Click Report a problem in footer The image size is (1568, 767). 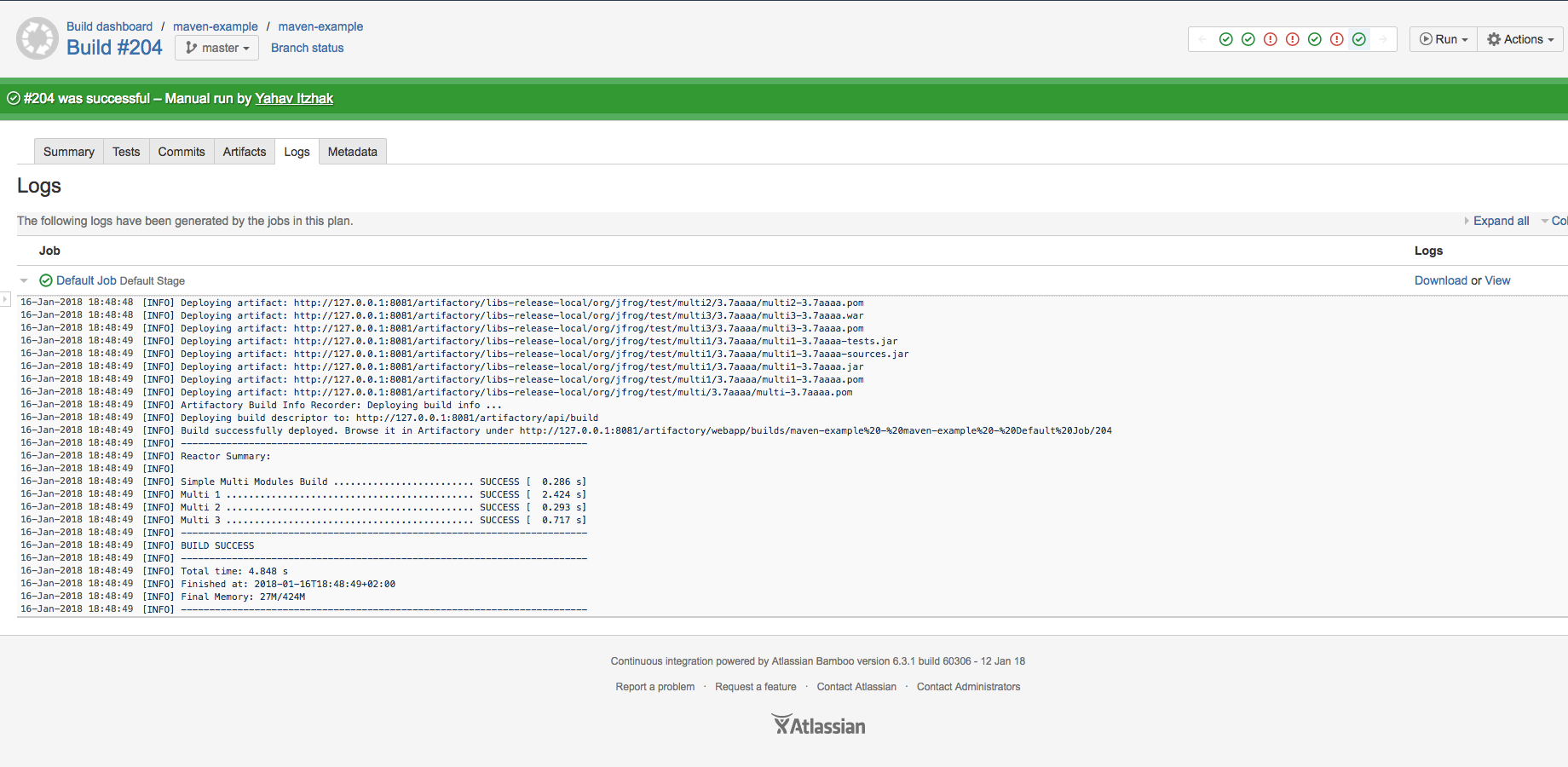click(x=655, y=687)
